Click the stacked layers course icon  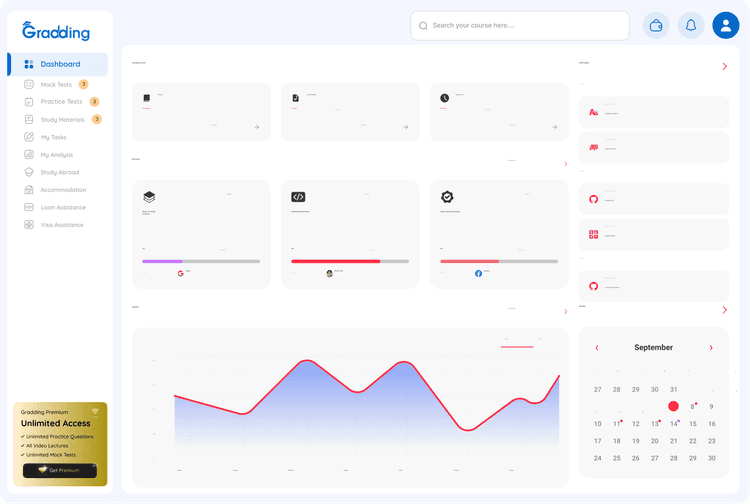coord(149,197)
